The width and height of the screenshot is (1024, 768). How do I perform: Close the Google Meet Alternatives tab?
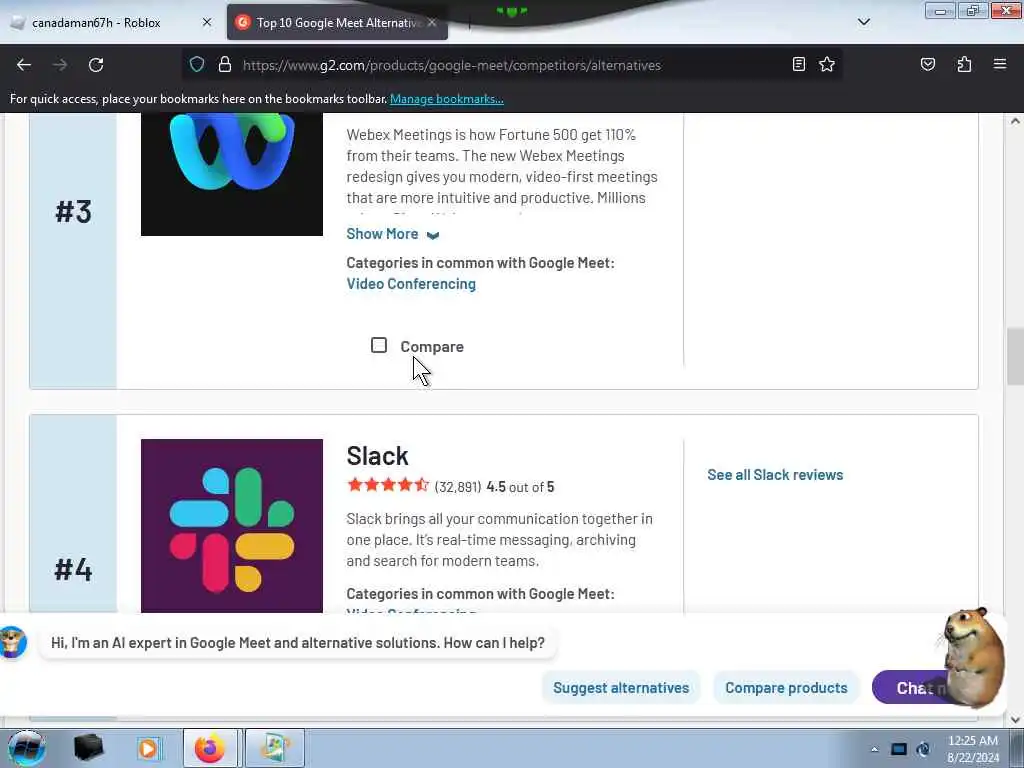pos(432,22)
